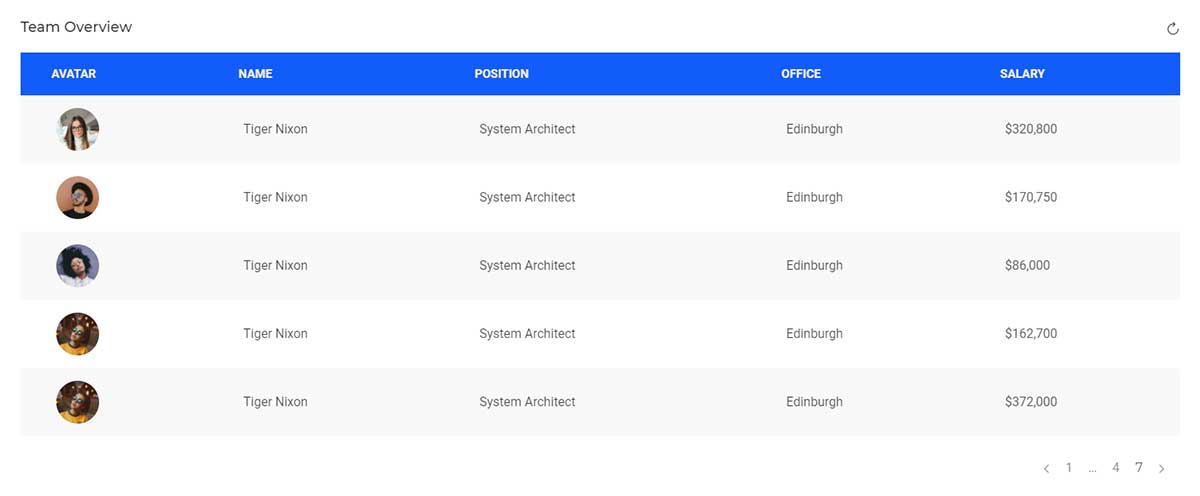Sort by the OFFICE column header

(801, 74)
